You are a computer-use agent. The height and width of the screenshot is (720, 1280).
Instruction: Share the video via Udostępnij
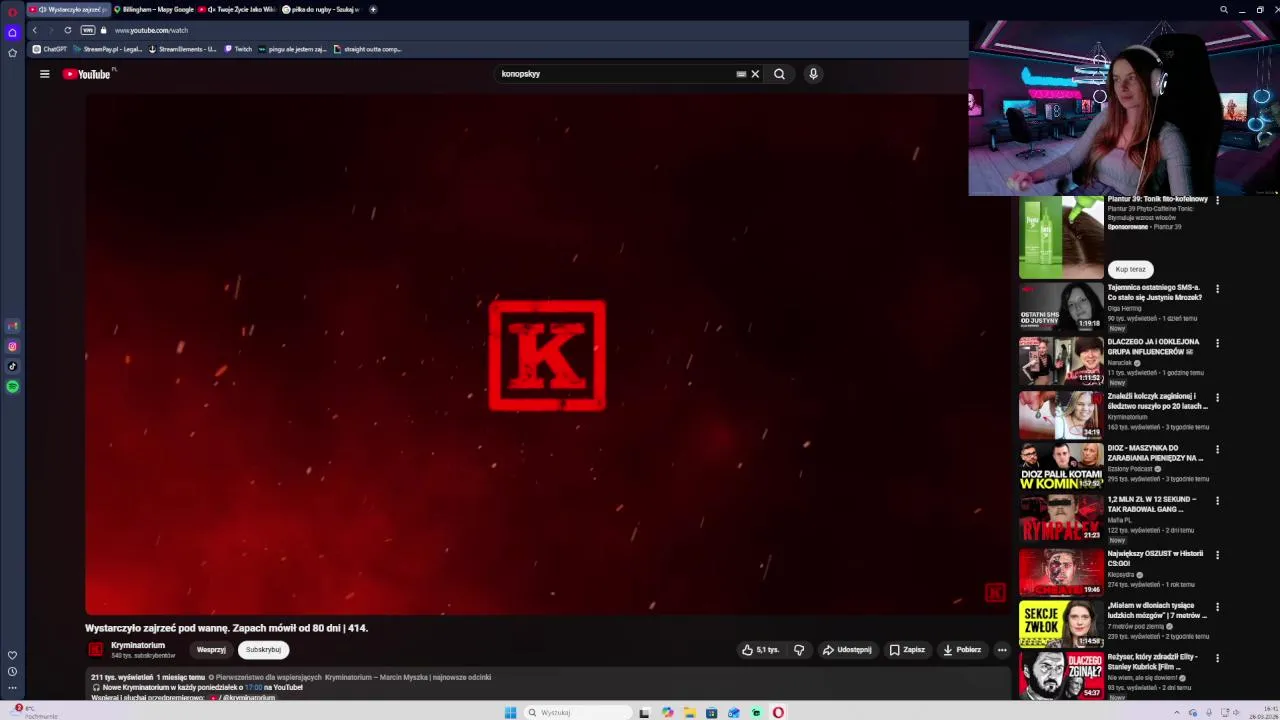pyautogui.click(x=847, y=650)
